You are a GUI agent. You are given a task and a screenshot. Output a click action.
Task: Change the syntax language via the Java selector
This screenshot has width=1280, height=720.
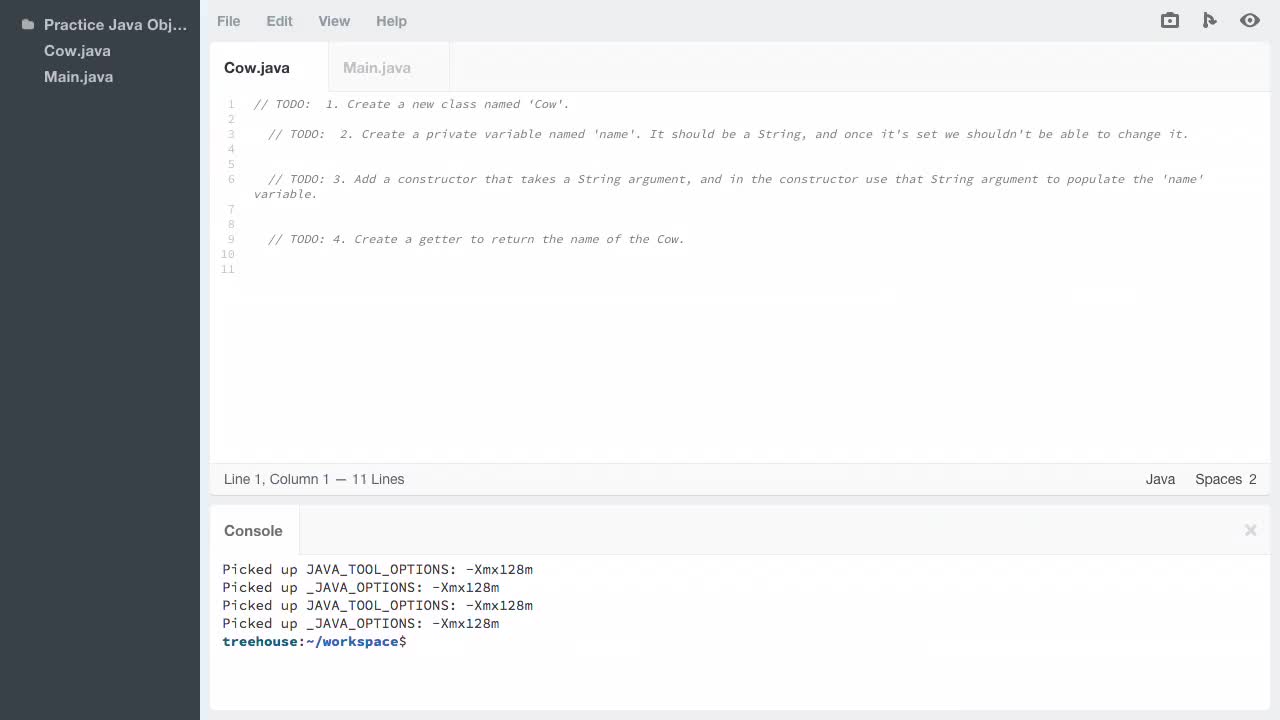tap(1160, 479)
